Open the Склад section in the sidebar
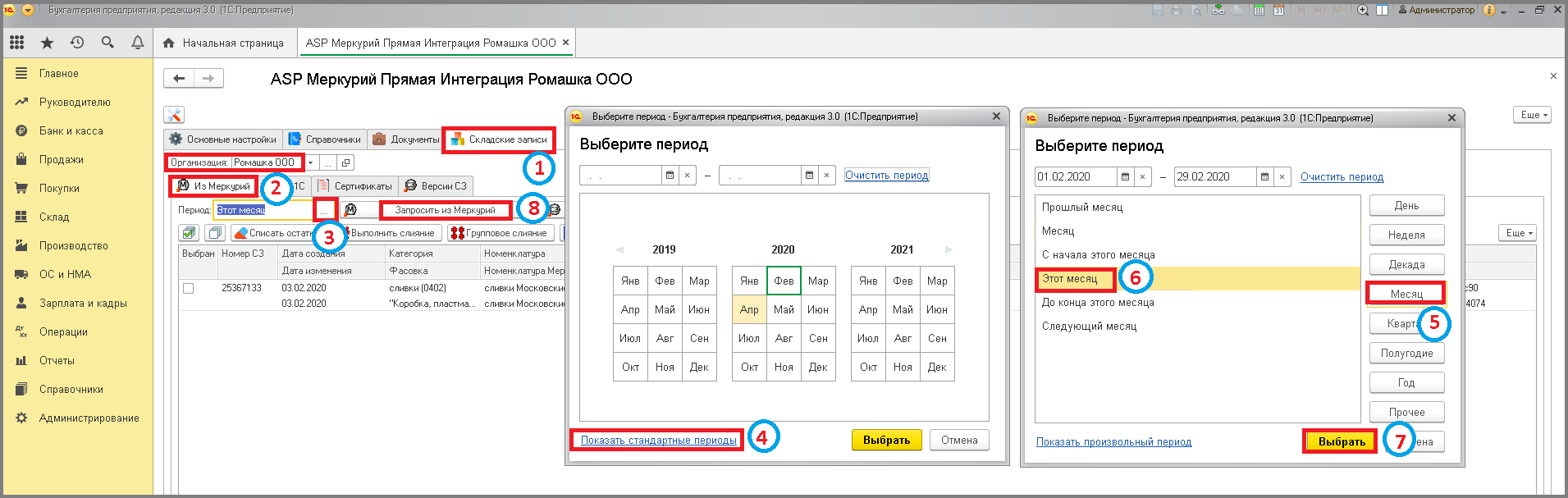This screenshot has width=1568, height=498. point(54,217)
